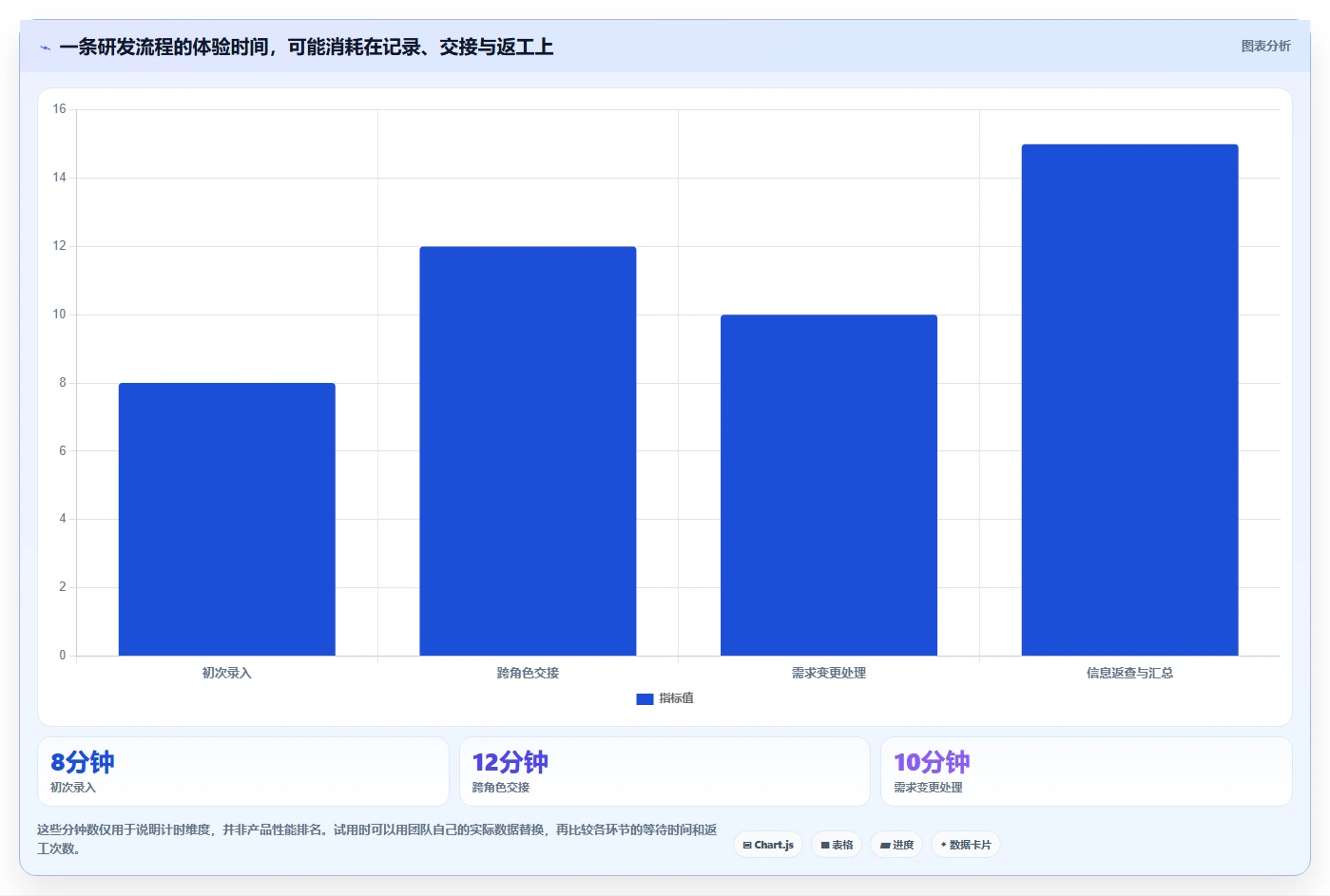
Task: Click the 数据卡片 tag chip
Action: pos(966,845)
